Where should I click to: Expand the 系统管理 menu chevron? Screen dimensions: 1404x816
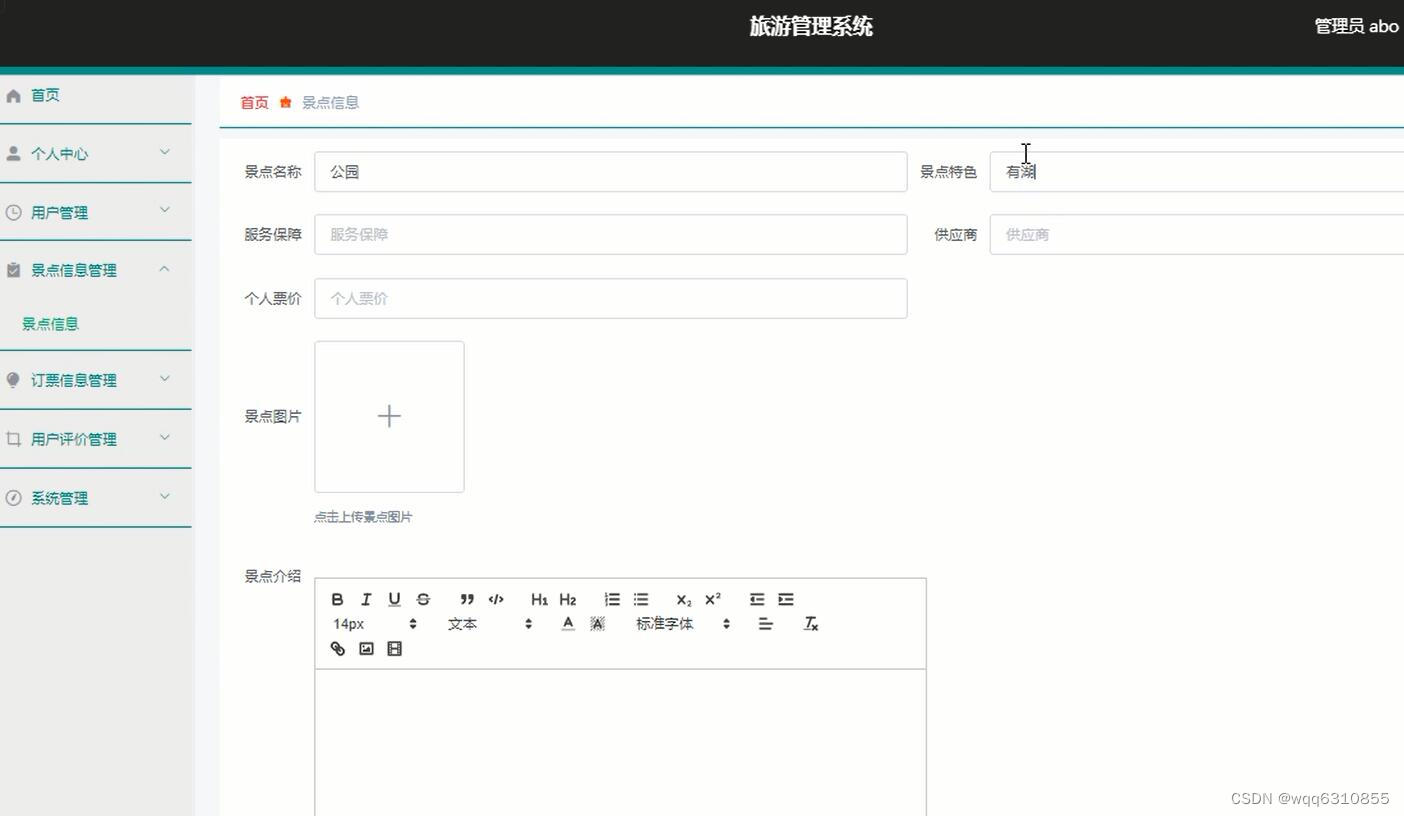[x=165, y=496]
